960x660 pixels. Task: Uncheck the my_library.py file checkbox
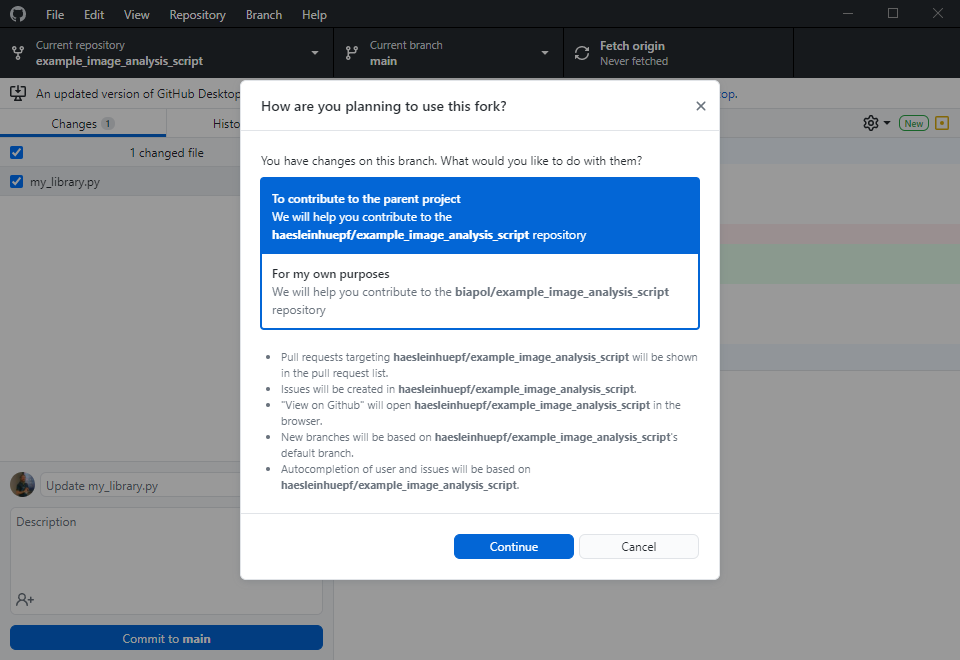pos(16,182)
